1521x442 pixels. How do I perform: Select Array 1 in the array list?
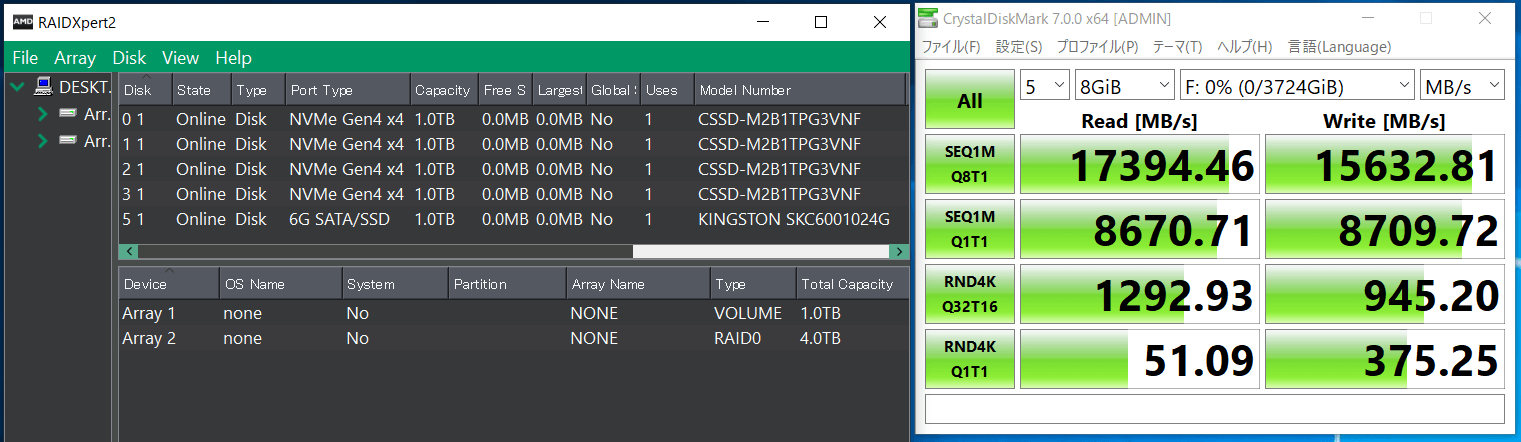click(513, 313)
